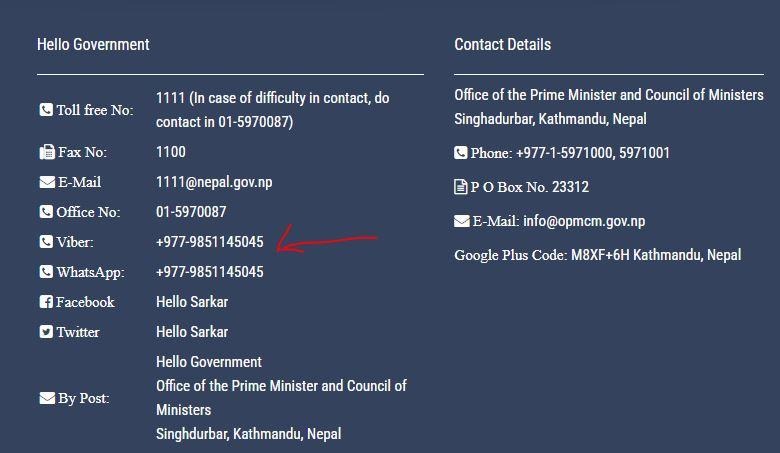This screenshot has height=453, width=780.
Task: Click the P O Box document icon
Action: pos(460,187)
